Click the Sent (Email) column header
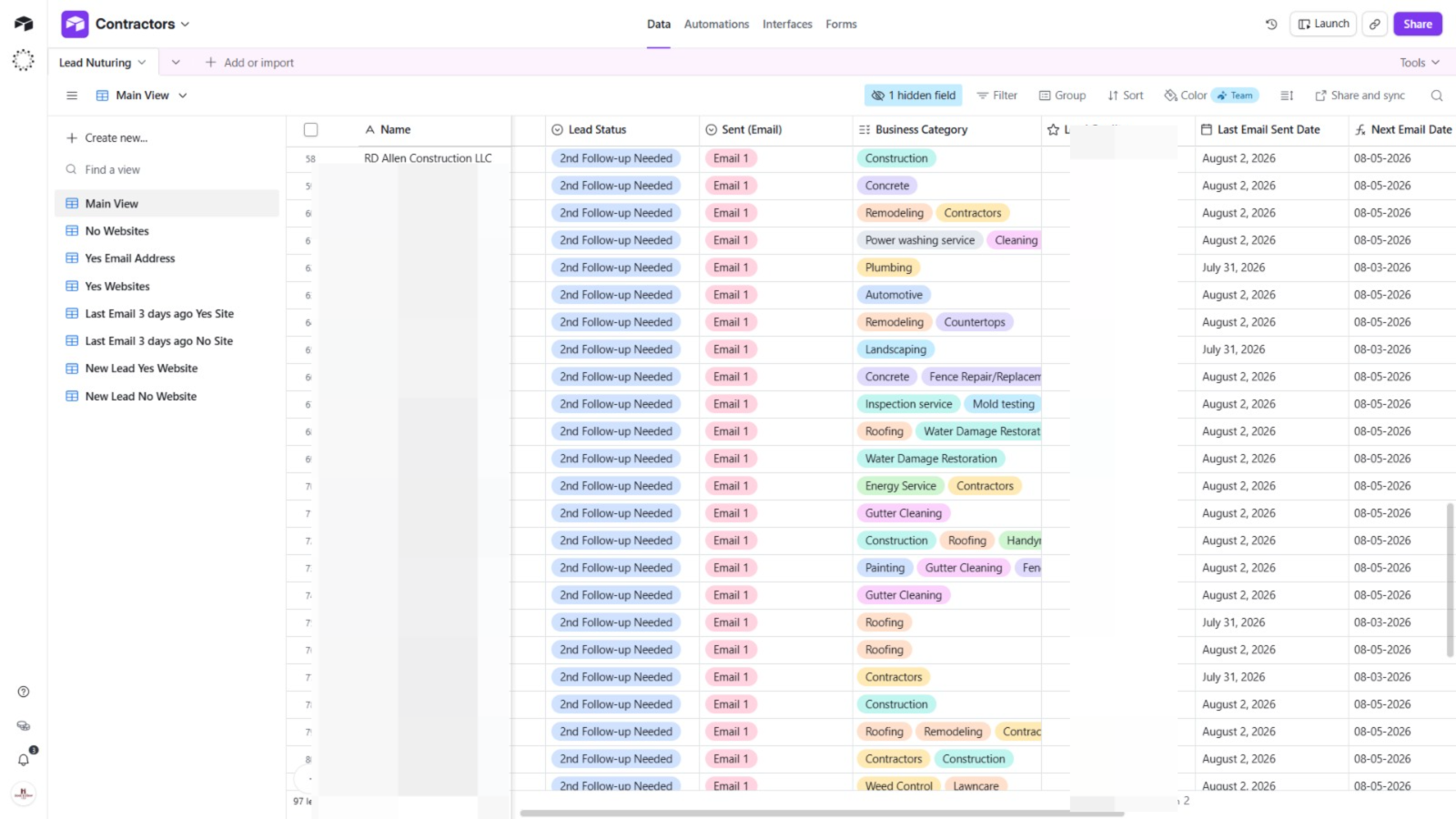 (776, 130)
